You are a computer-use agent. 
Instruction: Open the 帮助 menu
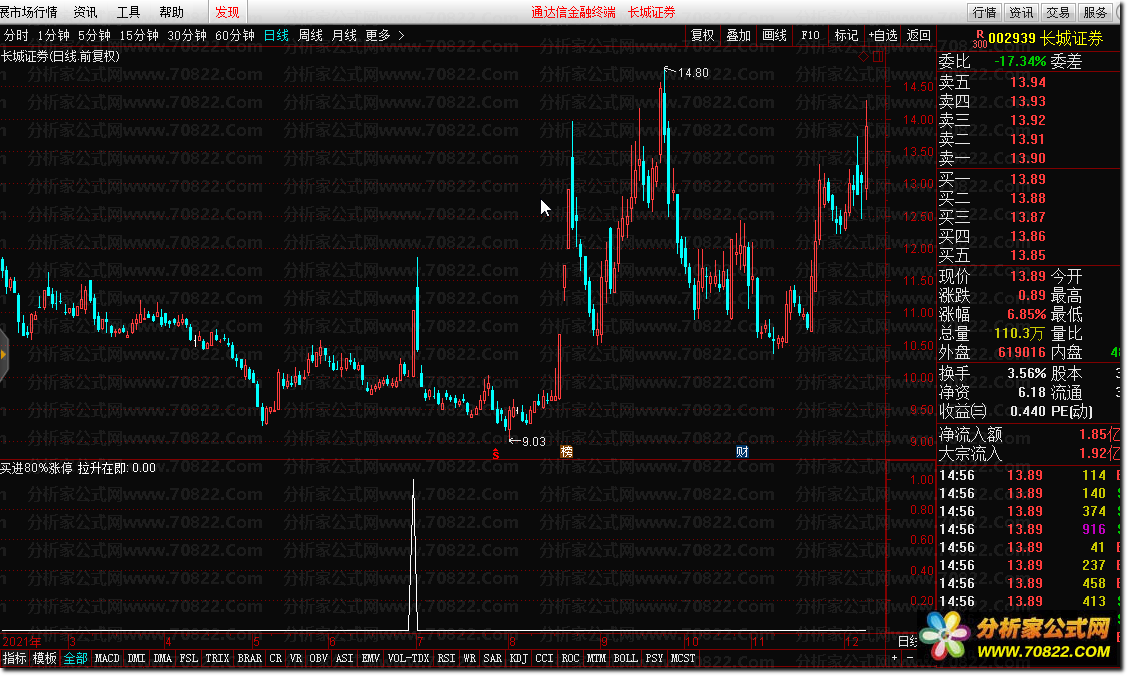point(171,12)
